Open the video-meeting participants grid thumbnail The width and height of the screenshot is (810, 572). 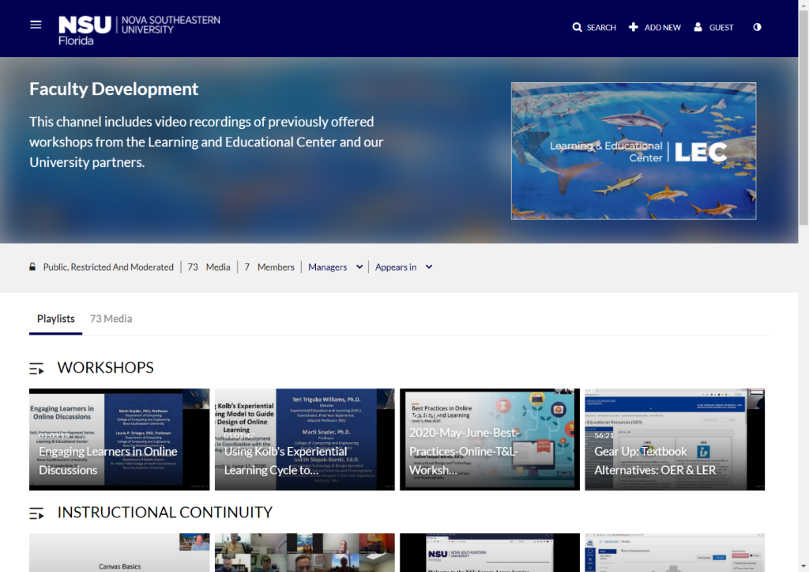[x=305, y=552]
